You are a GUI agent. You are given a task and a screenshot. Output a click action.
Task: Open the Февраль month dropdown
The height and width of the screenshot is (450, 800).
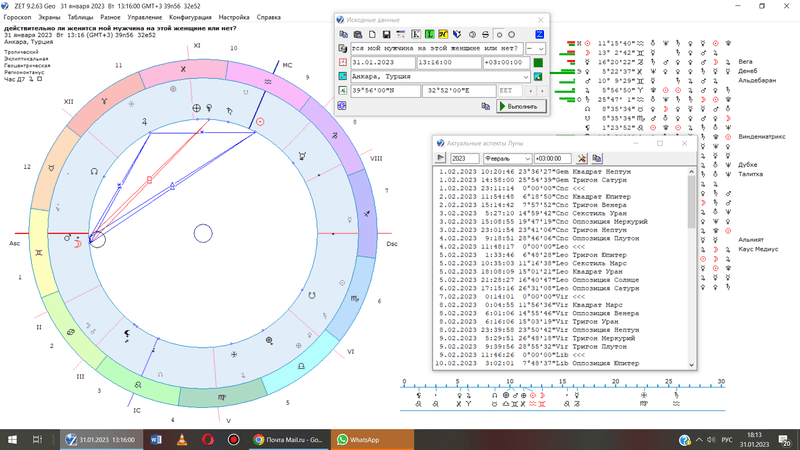[x=527, y=158]
